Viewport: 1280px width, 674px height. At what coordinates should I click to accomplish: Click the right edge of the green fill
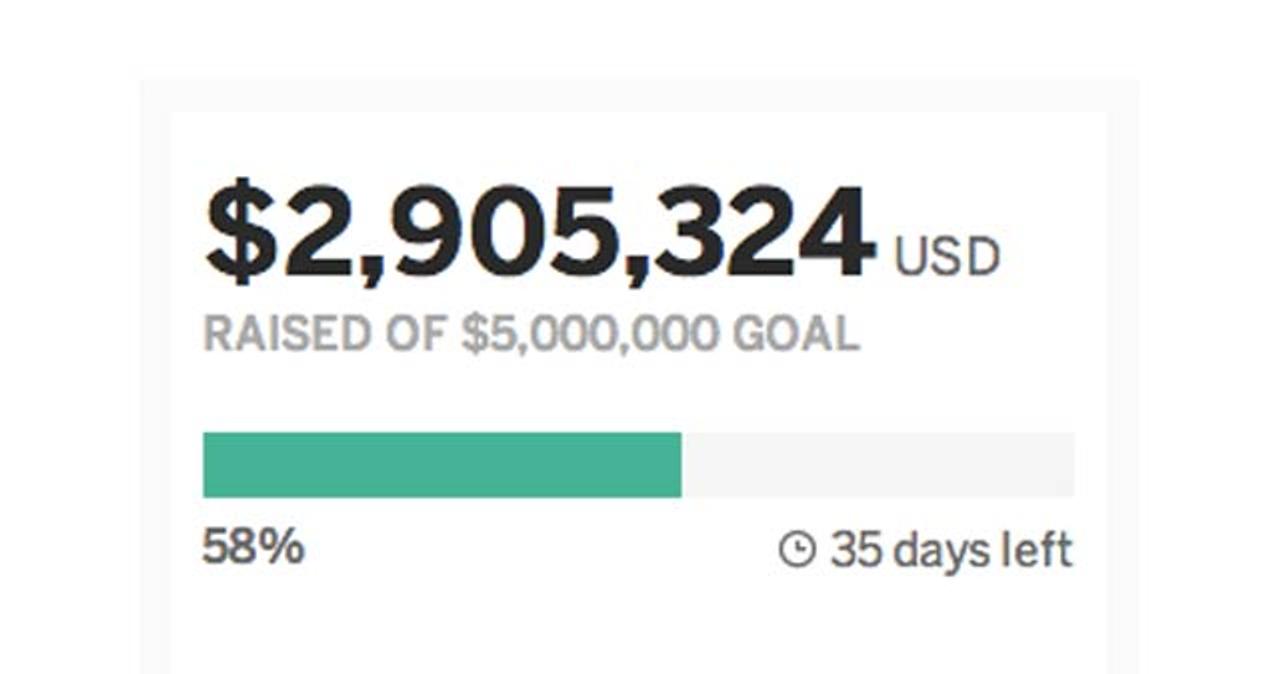[679, 465]
